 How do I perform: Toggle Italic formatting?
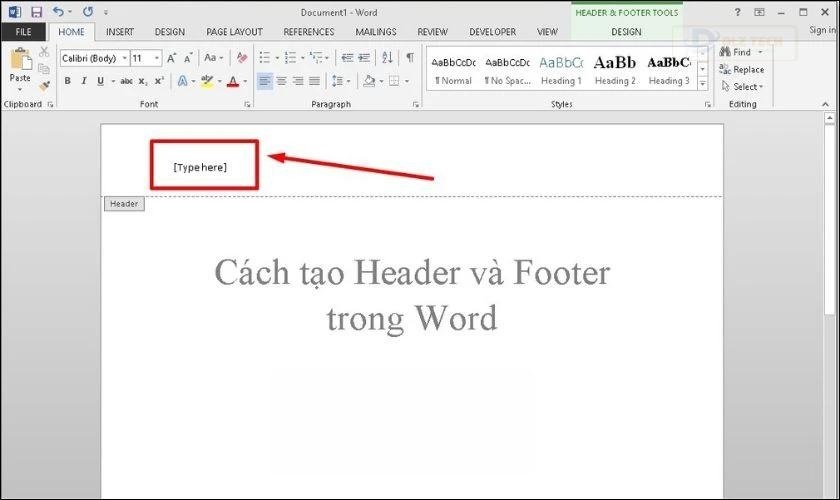[x=84, y=81]
